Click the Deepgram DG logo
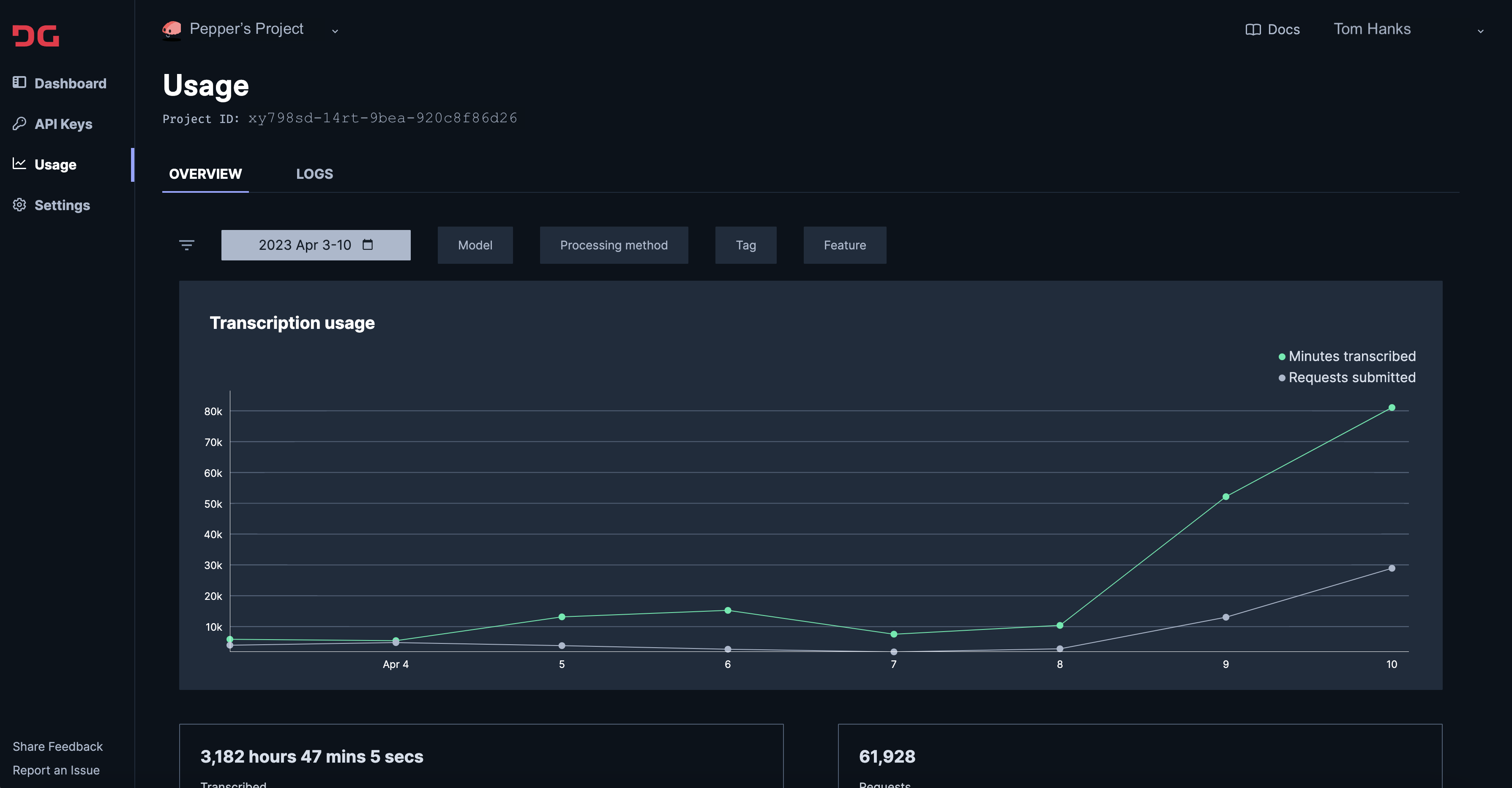Image resolution: width=1512 pixels, height=788 pixels. point(36,36)
